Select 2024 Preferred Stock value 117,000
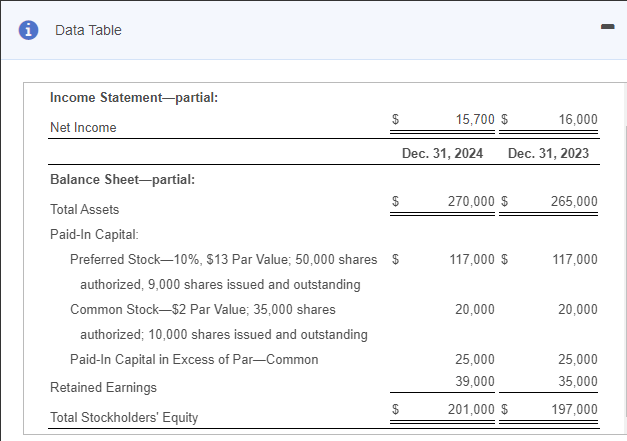627x441 pixels. click(x=472, y=259)
